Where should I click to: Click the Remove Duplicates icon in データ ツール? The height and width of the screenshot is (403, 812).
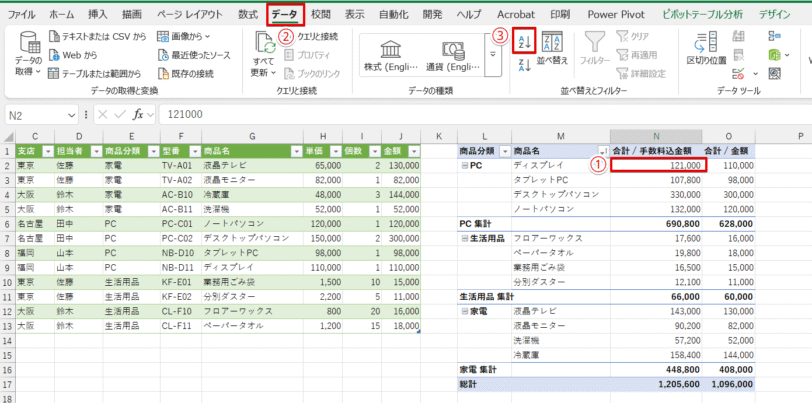pos(738,55)
